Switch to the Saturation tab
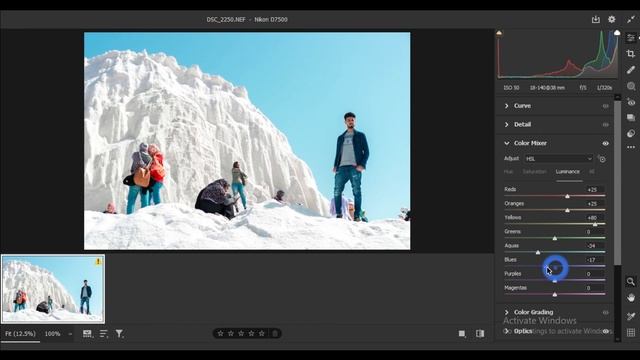The image size is (640, 360). pos(534,172)
